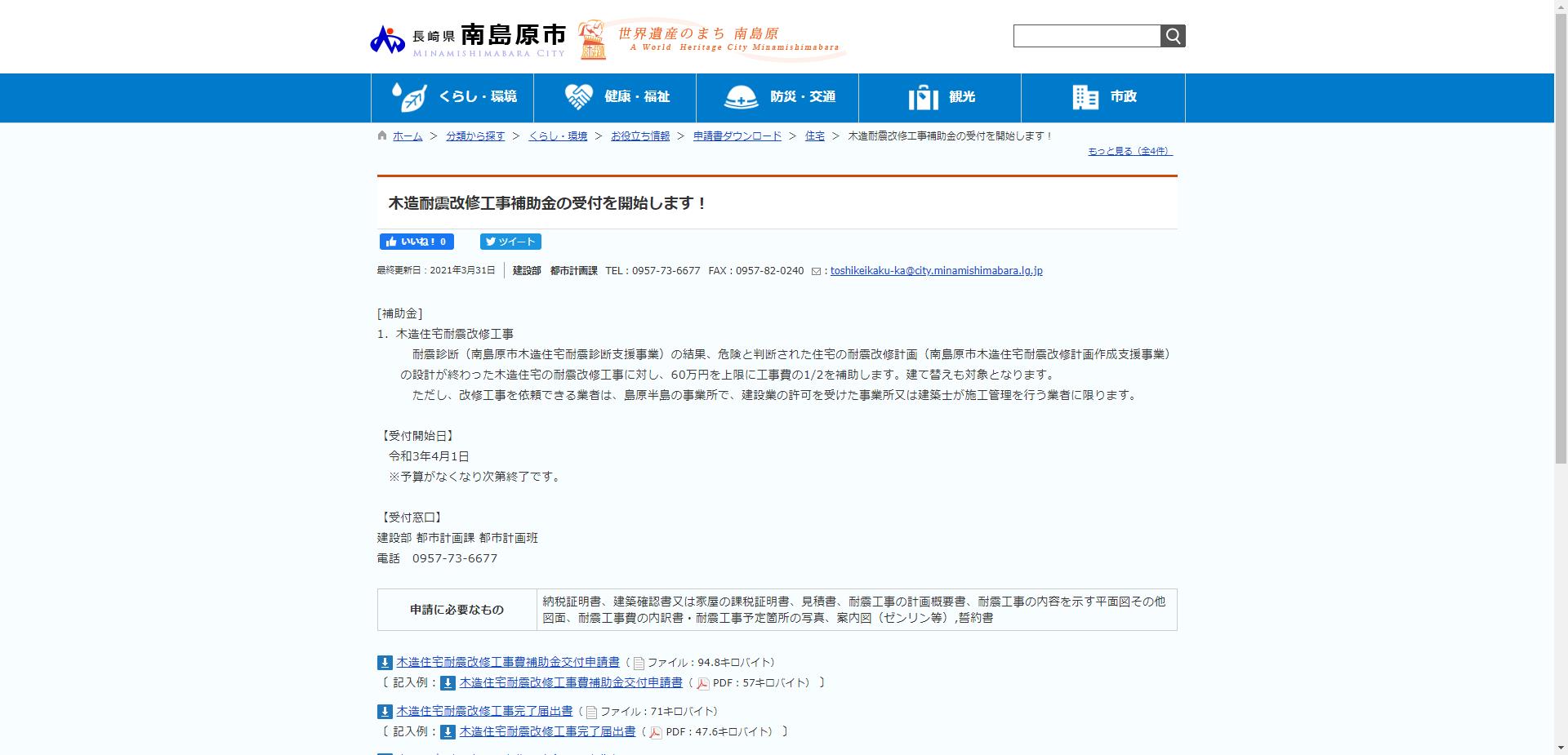Click the file icon showing 94.8キロバイト
This screenshot has width=1568, height=755.
pyautogui.click(x=638, y=663)
